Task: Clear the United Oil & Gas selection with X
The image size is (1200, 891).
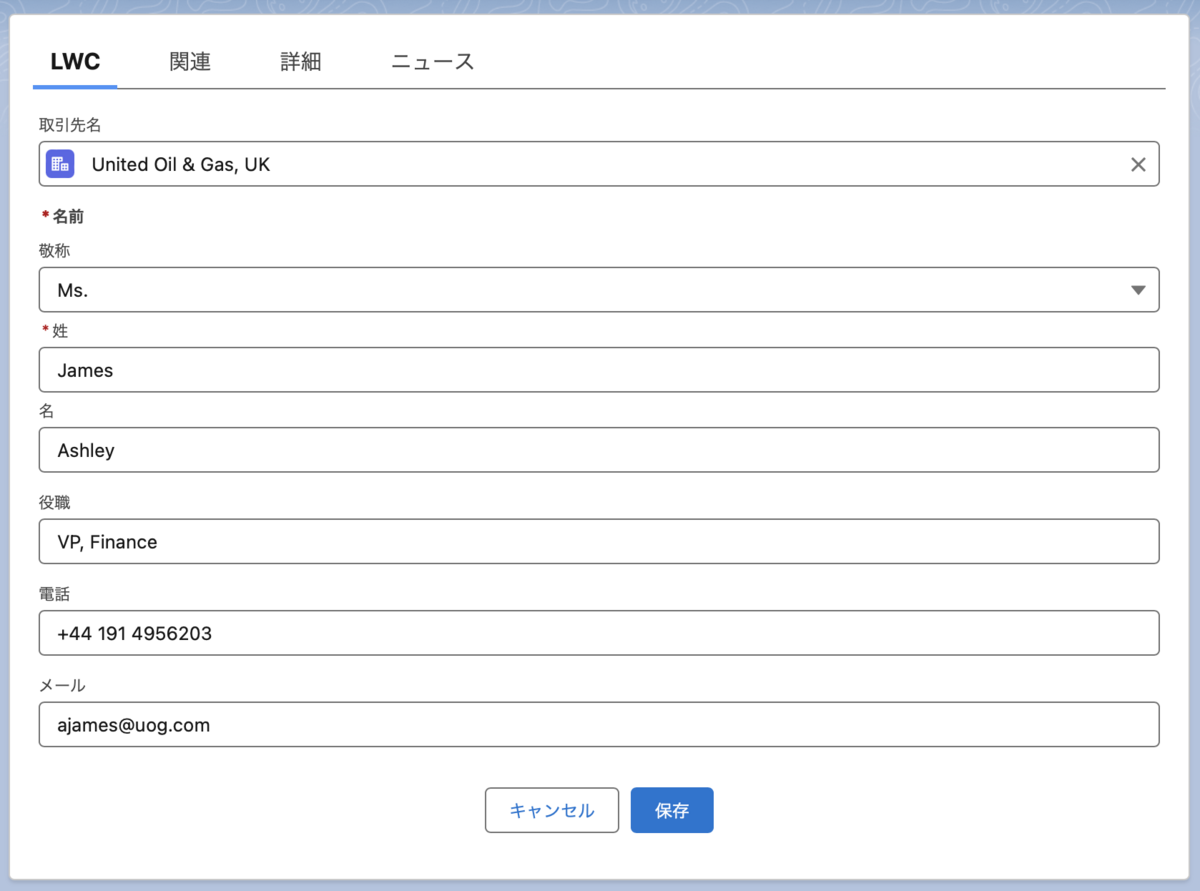Action: tap(1138, 165)
